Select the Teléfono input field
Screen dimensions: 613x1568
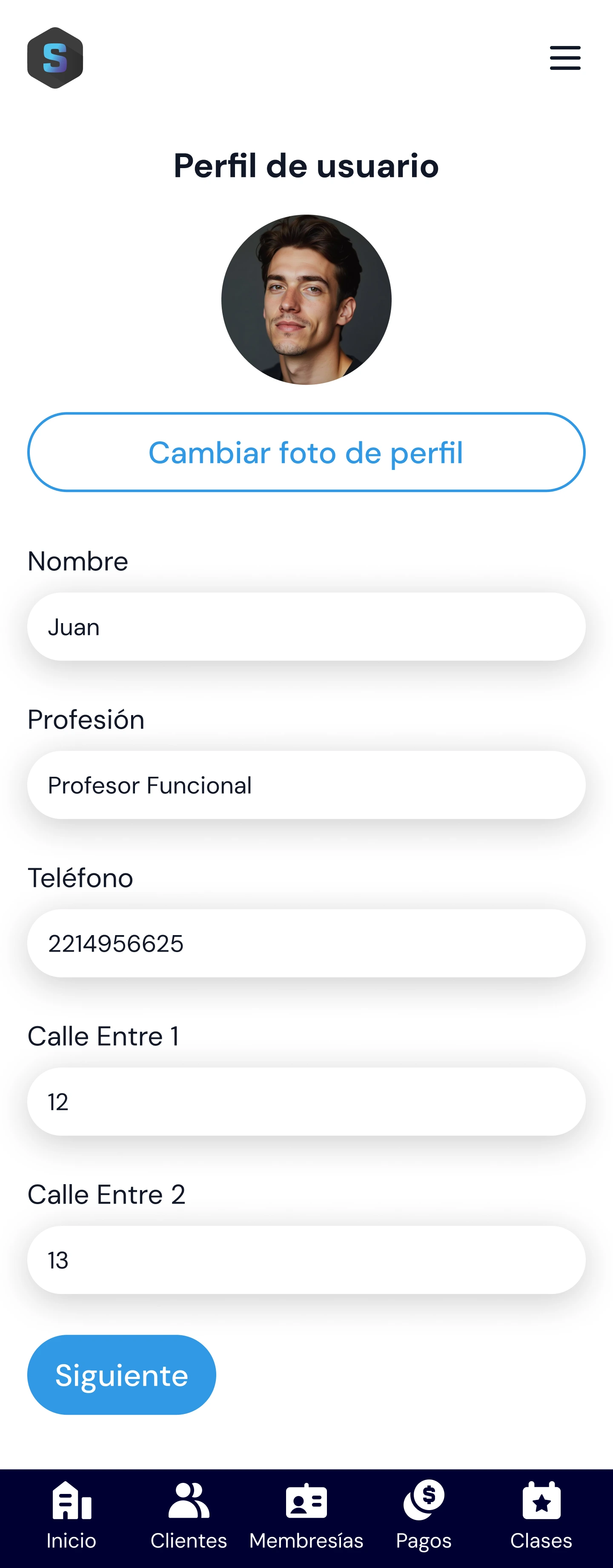[306, 944]
